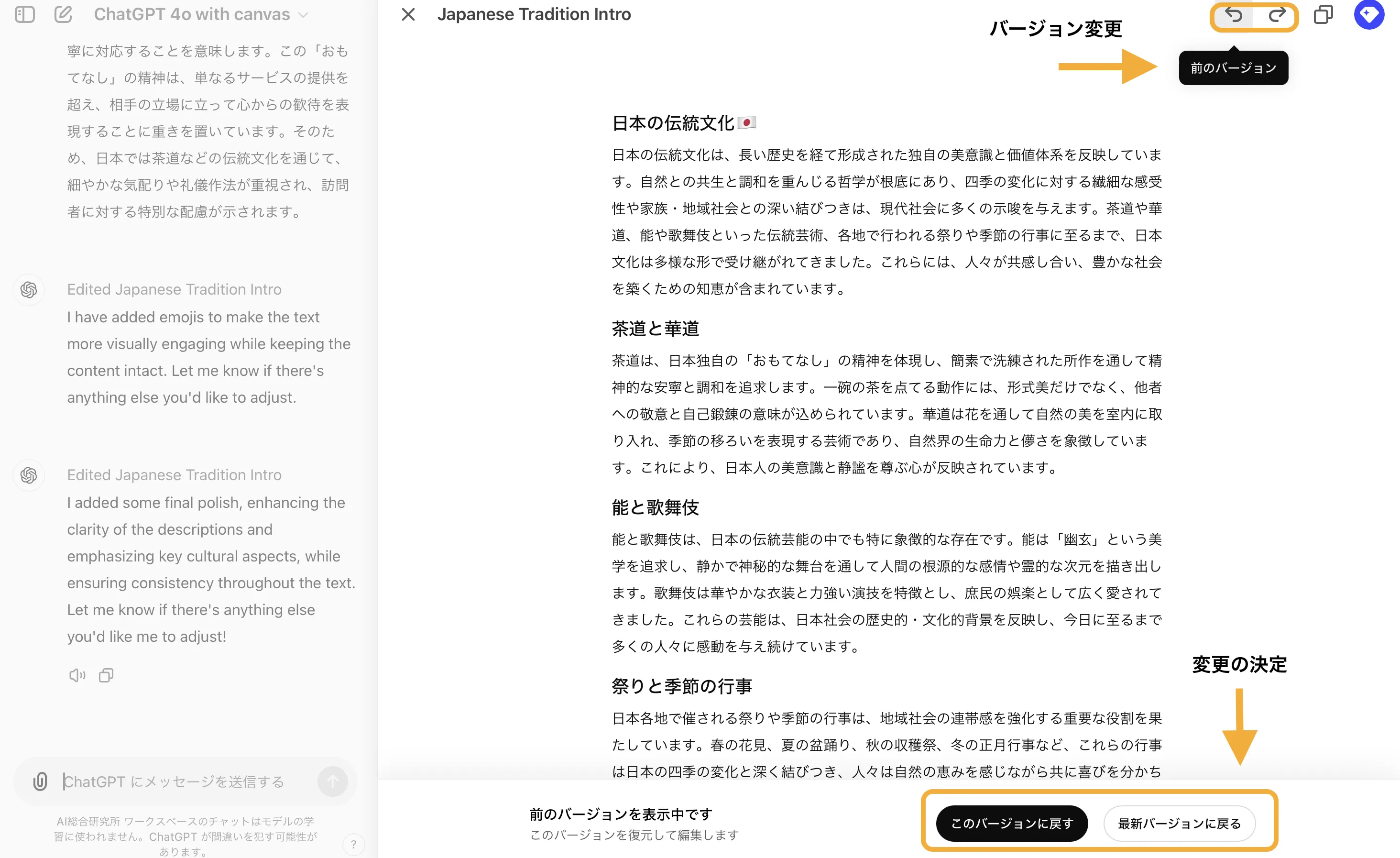Click the Japanese Tradition Intro title
This screenshot has height=858, width=1400.
pos(534,14)
